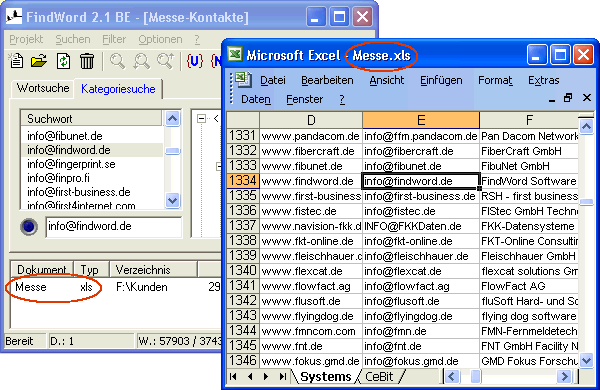Minimize the inner Excel workbook window

[552, 100]
